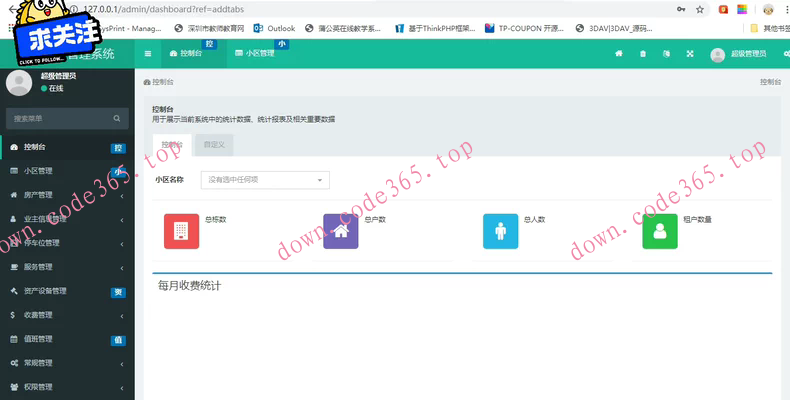Open 小区管理 in the sidebar
Screen dimensions: 790x400
click(68, 171)
